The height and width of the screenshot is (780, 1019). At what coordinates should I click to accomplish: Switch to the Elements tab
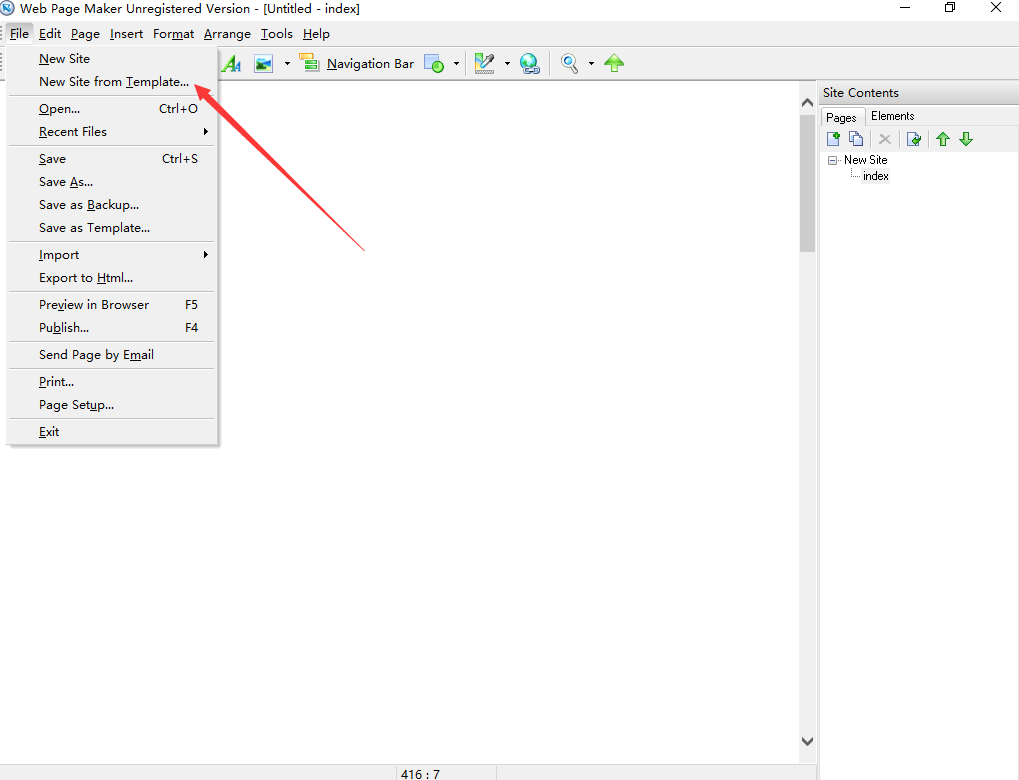(x=893, y=115)
